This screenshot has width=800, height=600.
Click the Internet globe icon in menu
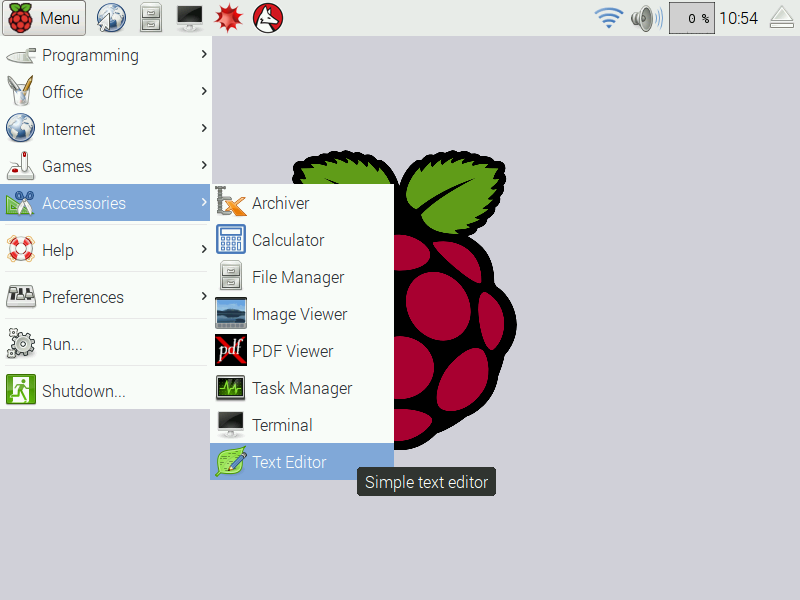(x=20, y=128)
